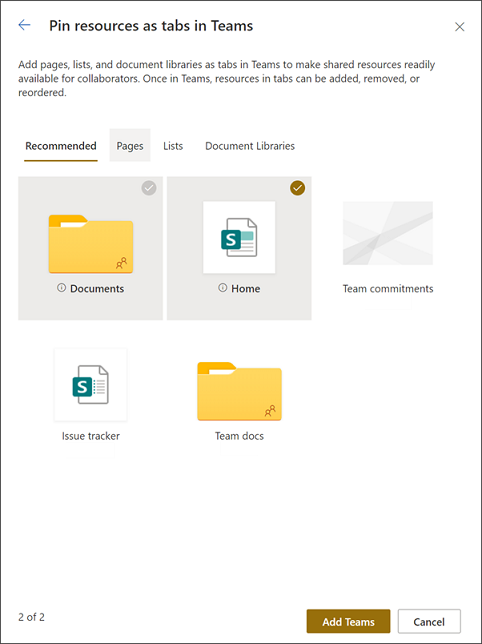Click the info icon beside Documents

[61, 288]
